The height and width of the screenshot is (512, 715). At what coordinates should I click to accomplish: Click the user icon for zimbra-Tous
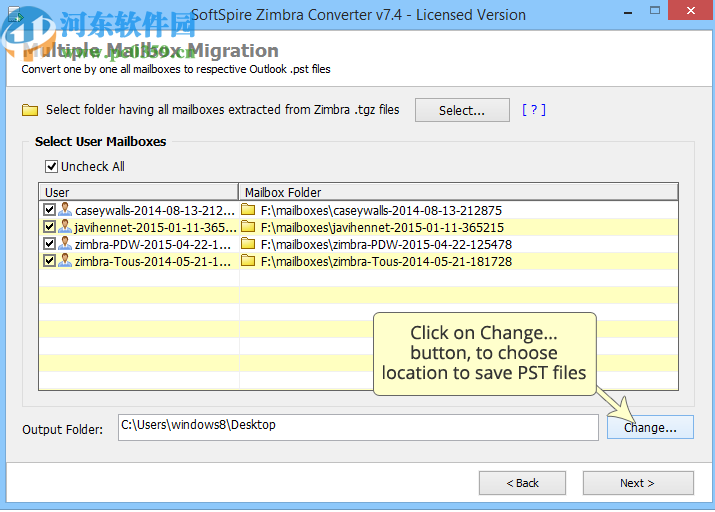click(x=65, y=261)
